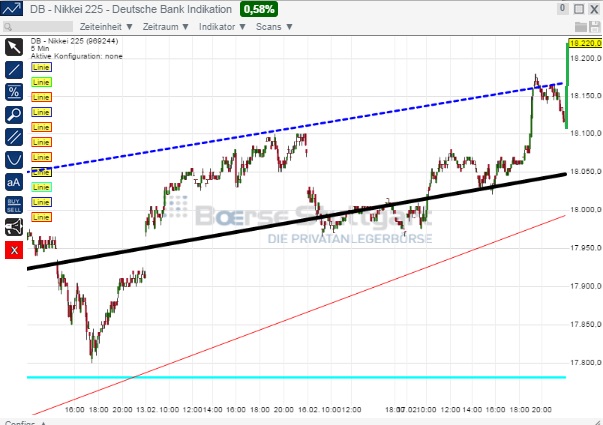603x425 pixels.
Task: Expand the Config panel at the bottom
Action: click(25, 422)
